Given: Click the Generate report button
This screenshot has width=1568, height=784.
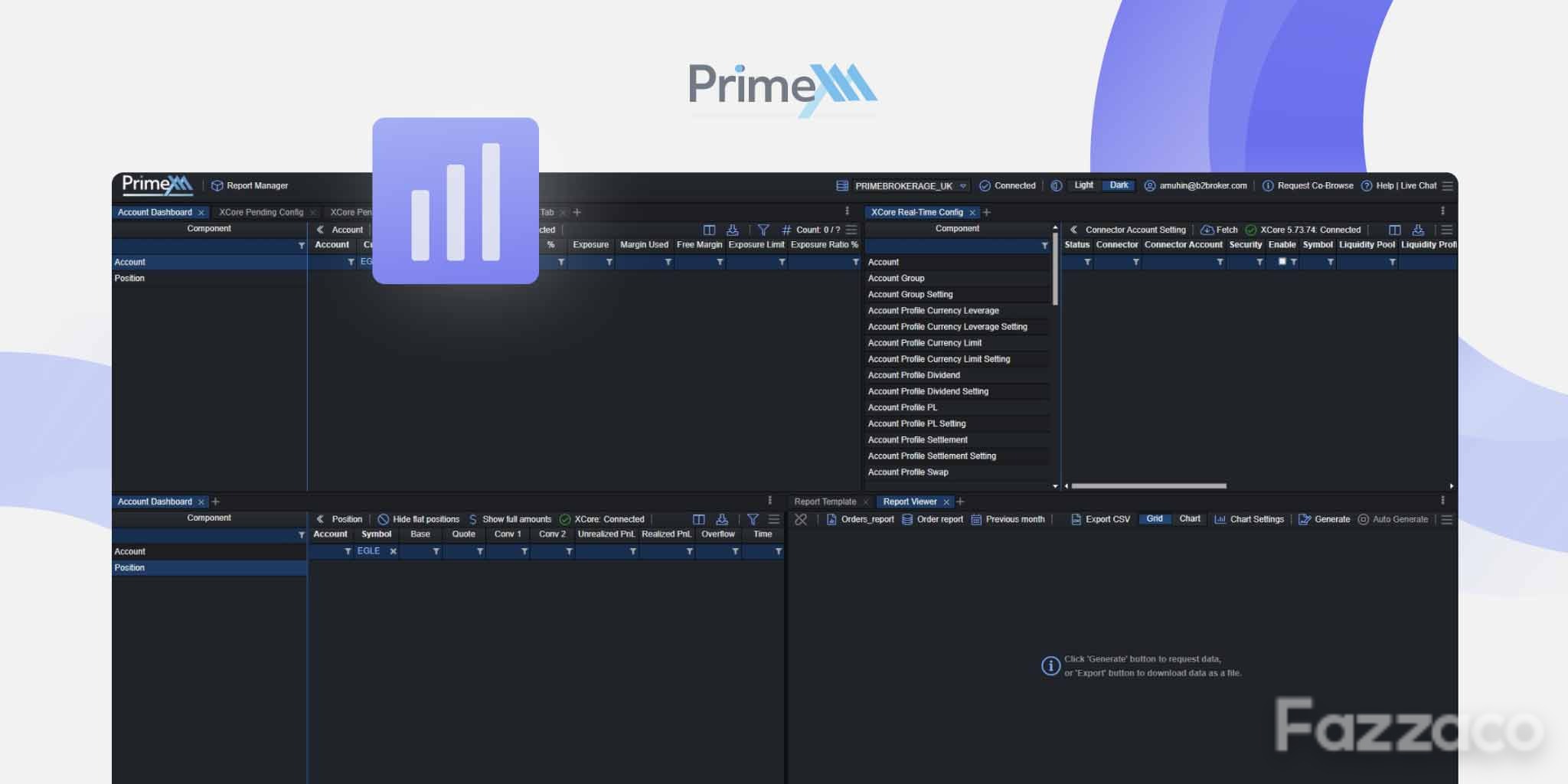Looking at the screenshot, I should pyautogui.click(x=1325, y=519).
